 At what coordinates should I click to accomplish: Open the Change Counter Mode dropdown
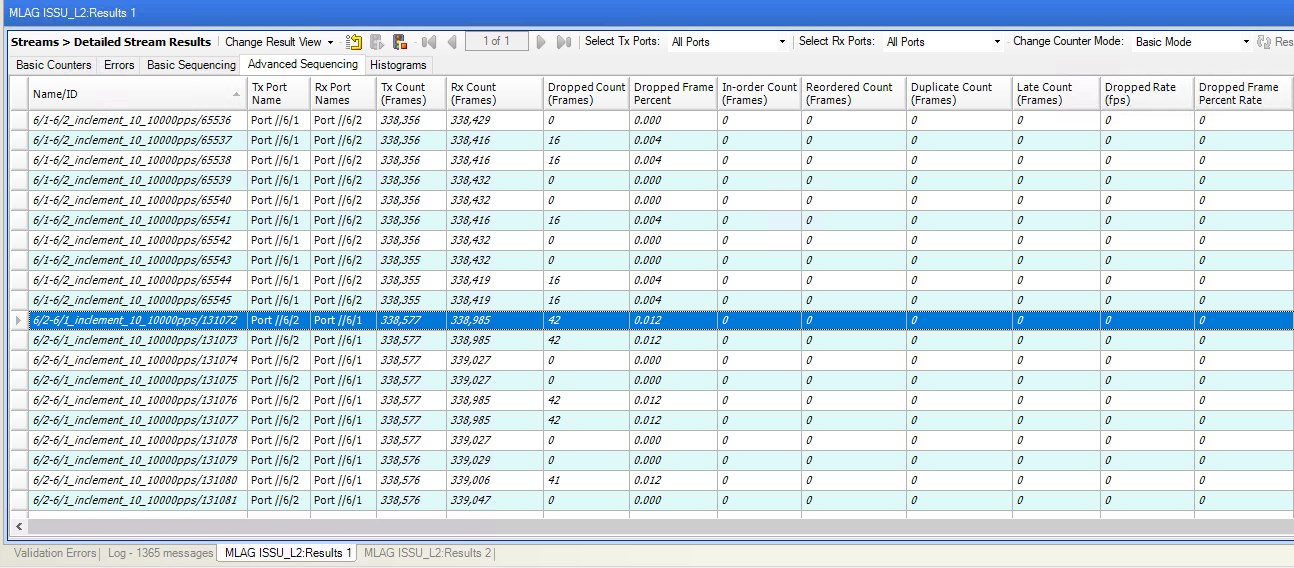click(x=1246, y=42)
